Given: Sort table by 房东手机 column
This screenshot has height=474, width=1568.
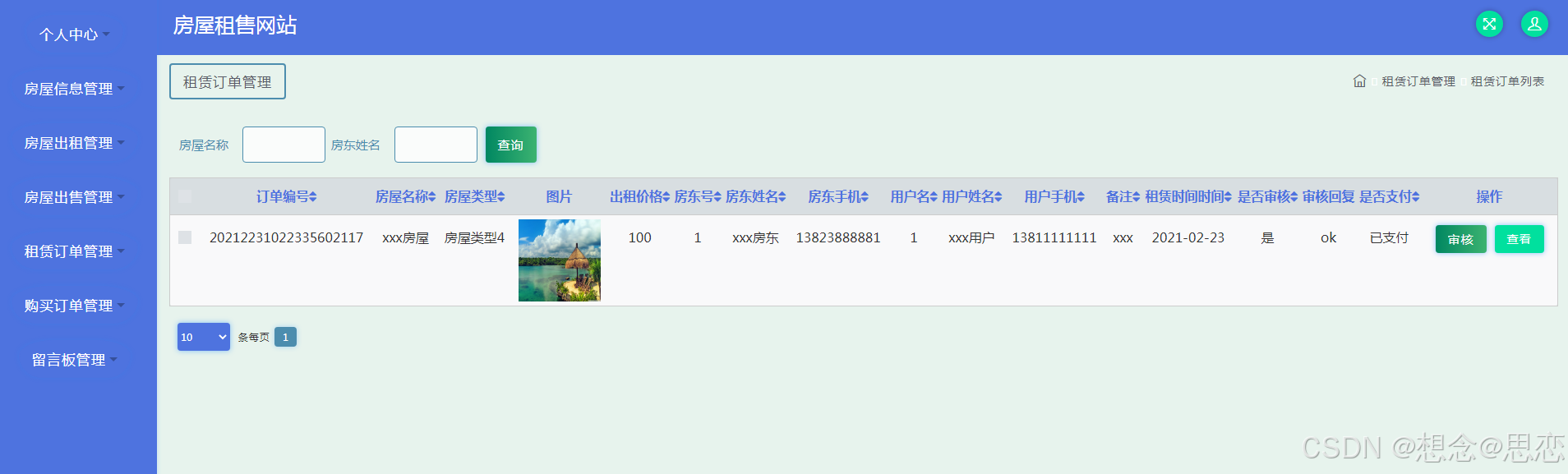Looking at the screenshot, I should [x=837, y=196].
